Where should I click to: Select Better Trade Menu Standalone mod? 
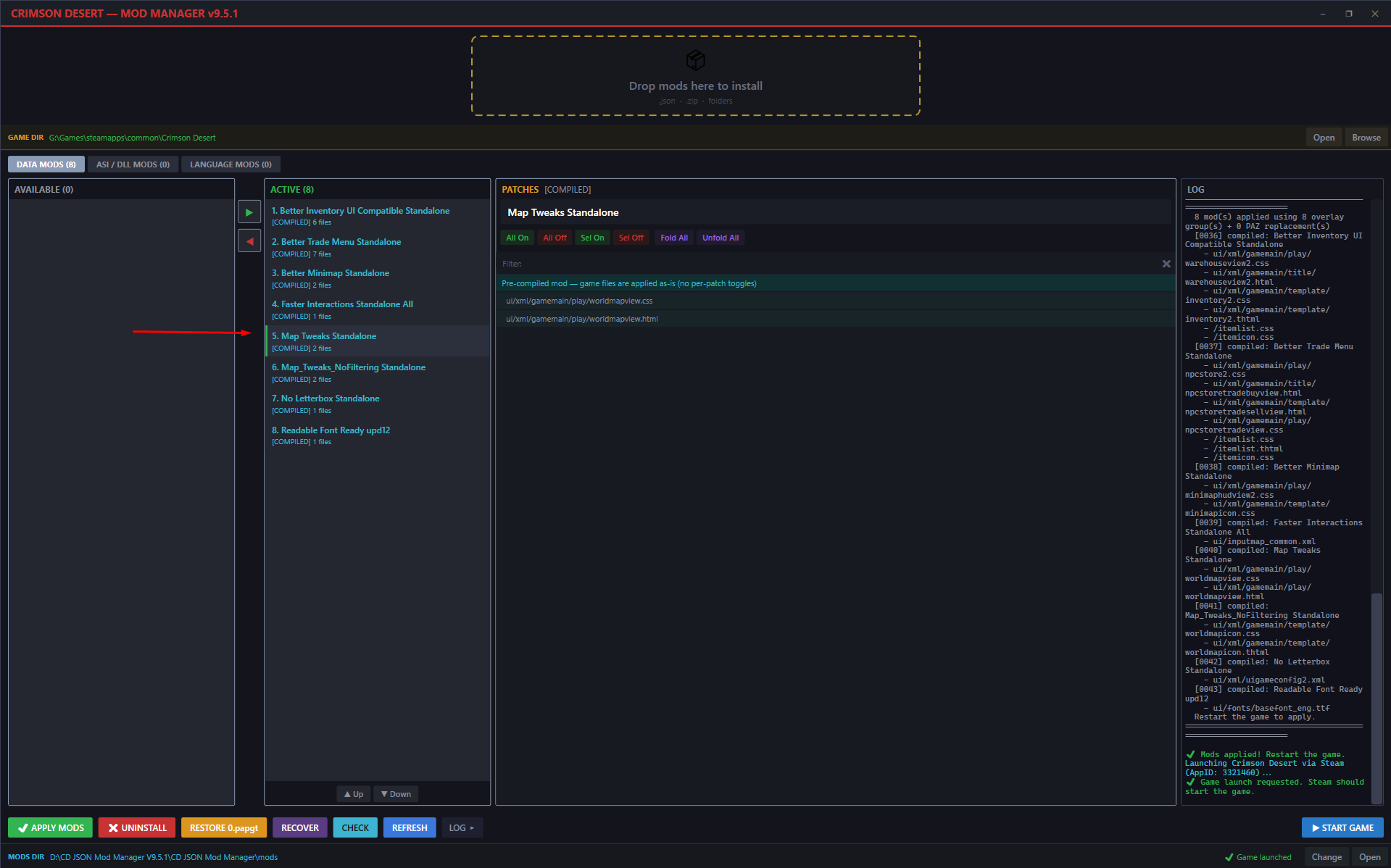[378, 247]
